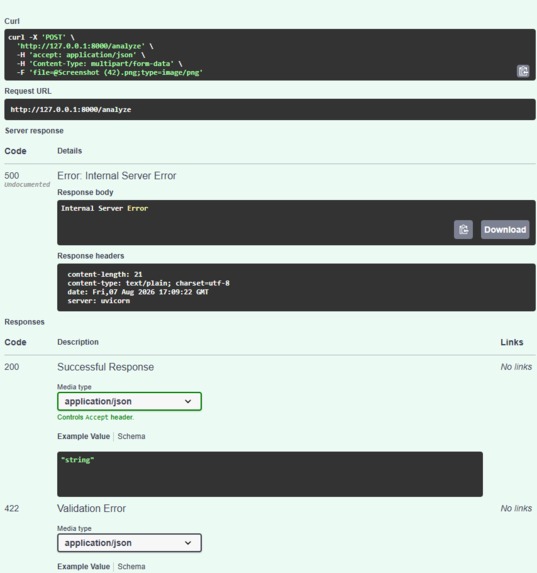
Task: Click the Curl label
Action: [12, 21]
